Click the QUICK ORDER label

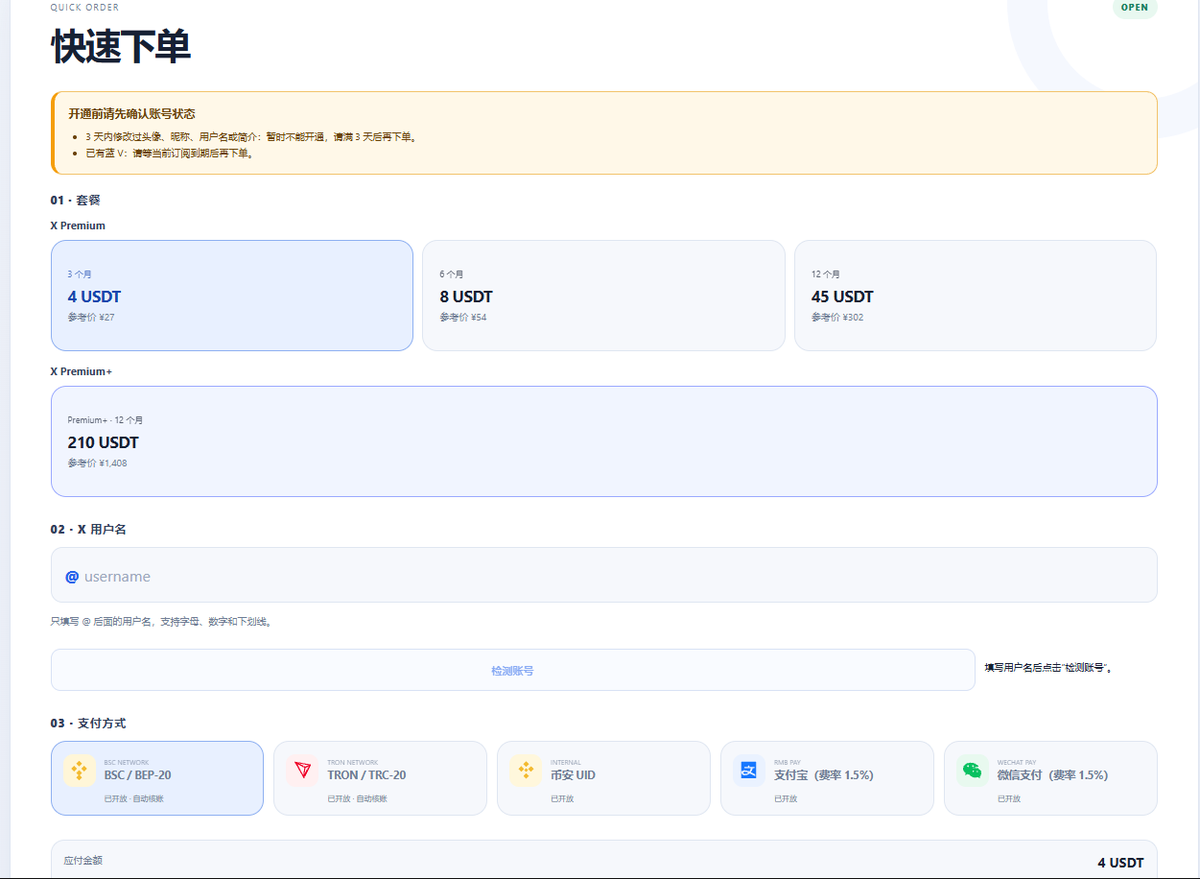85,7
